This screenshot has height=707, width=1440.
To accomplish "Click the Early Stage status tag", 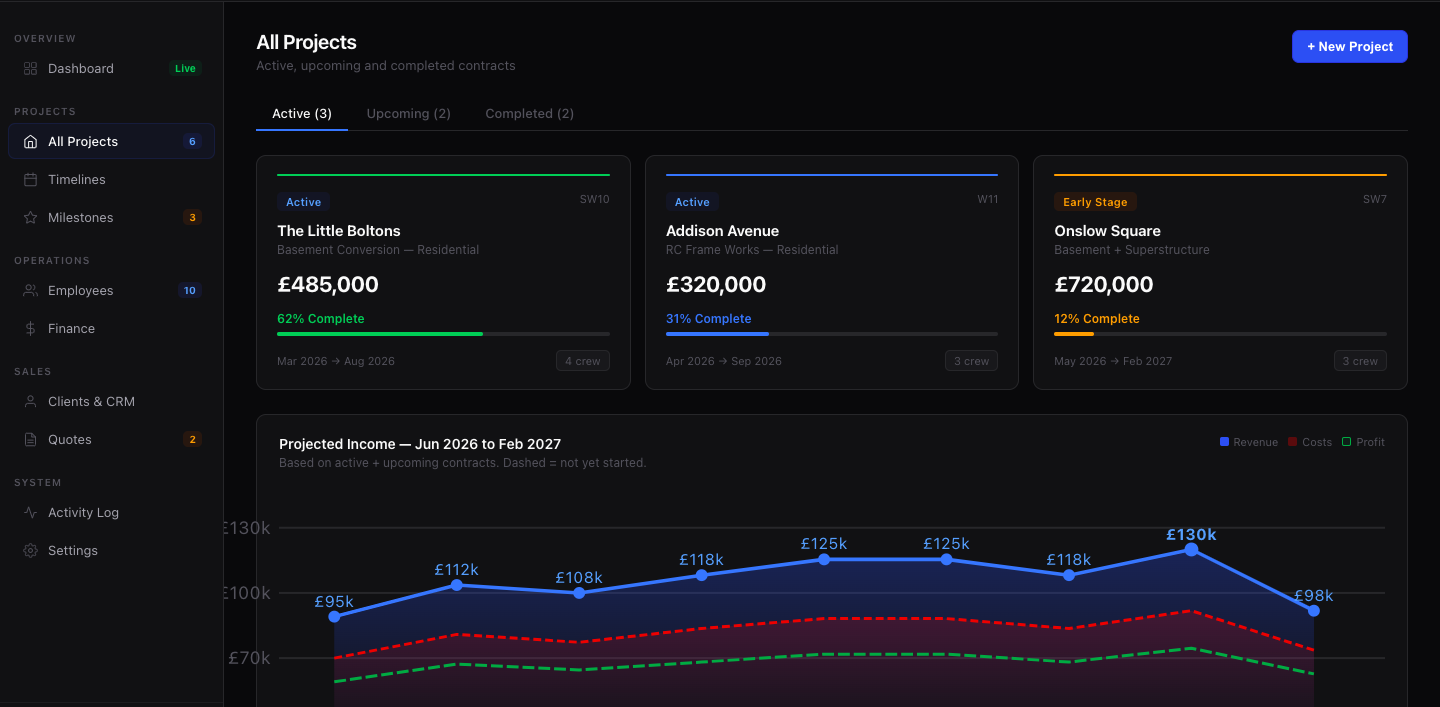I will pos(1095,202).
